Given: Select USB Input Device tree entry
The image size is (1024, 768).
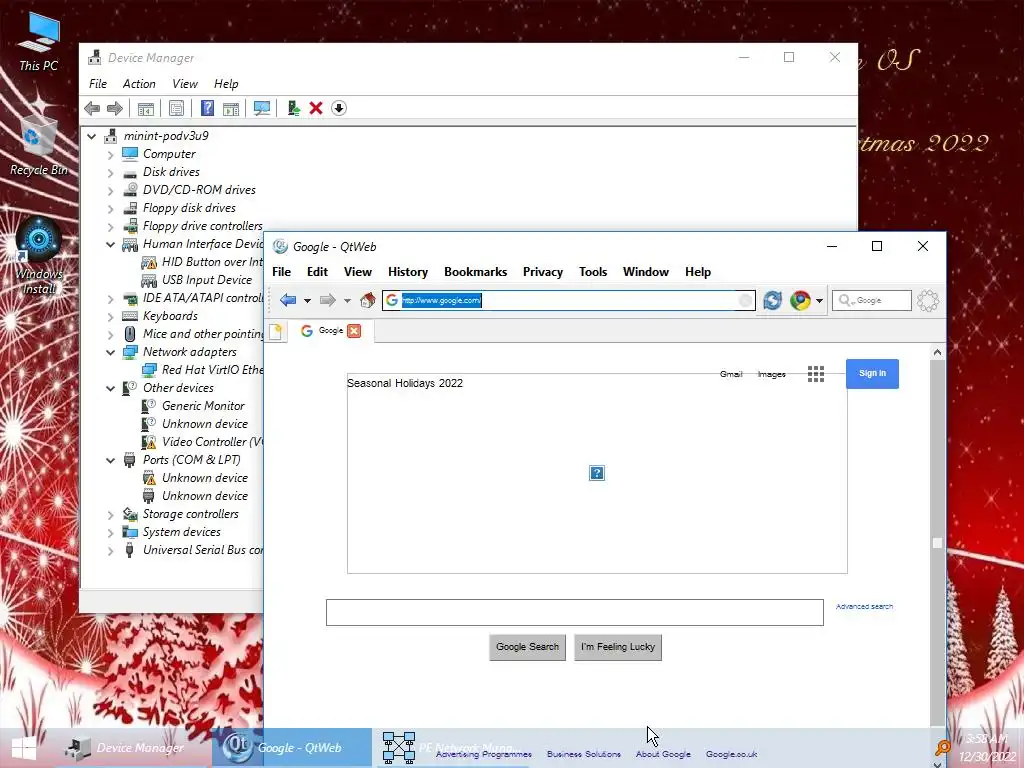Looking at the screenshot, I should (206, 280).
